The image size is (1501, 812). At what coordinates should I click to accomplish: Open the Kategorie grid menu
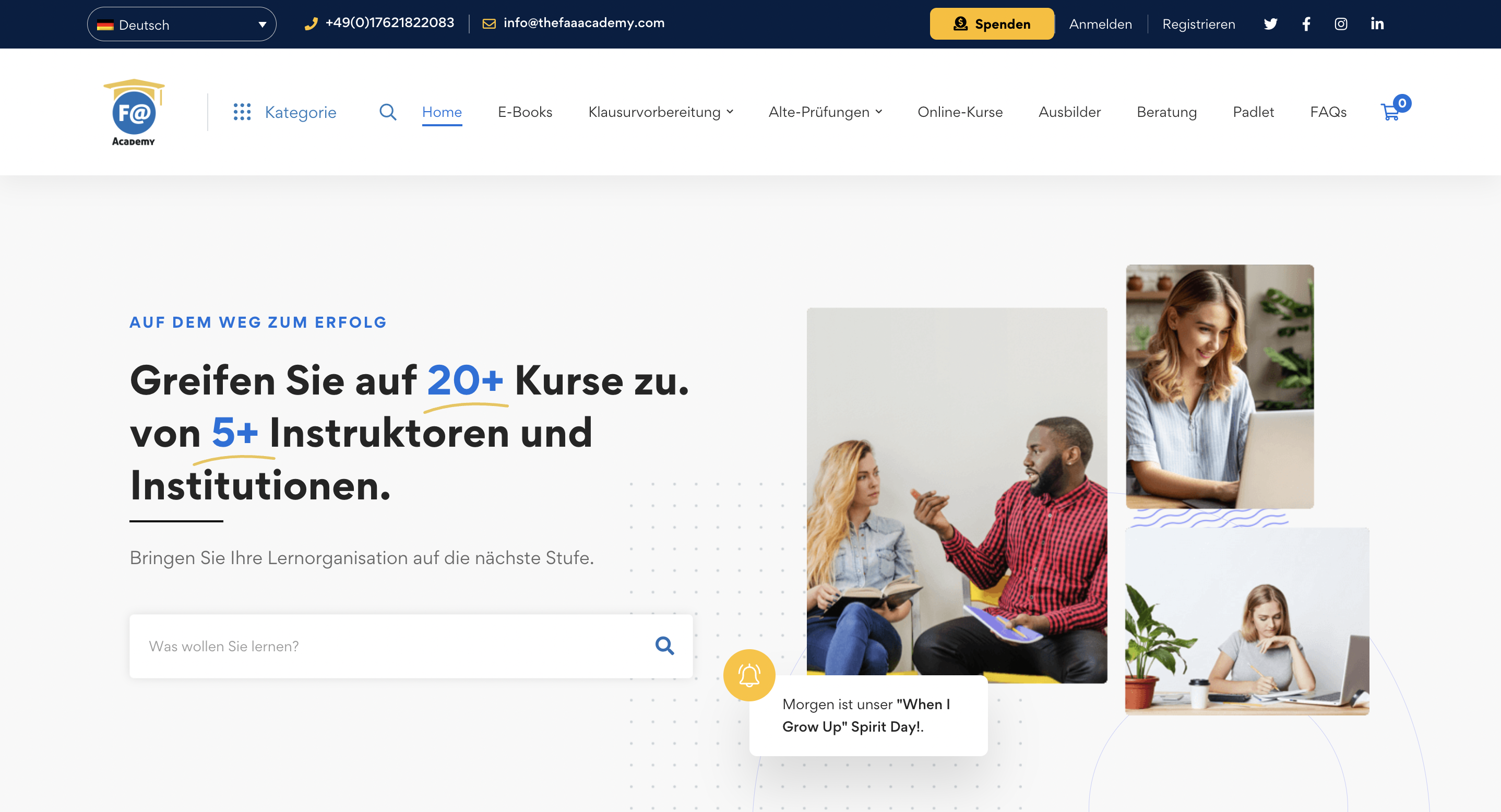coord(284,112)
